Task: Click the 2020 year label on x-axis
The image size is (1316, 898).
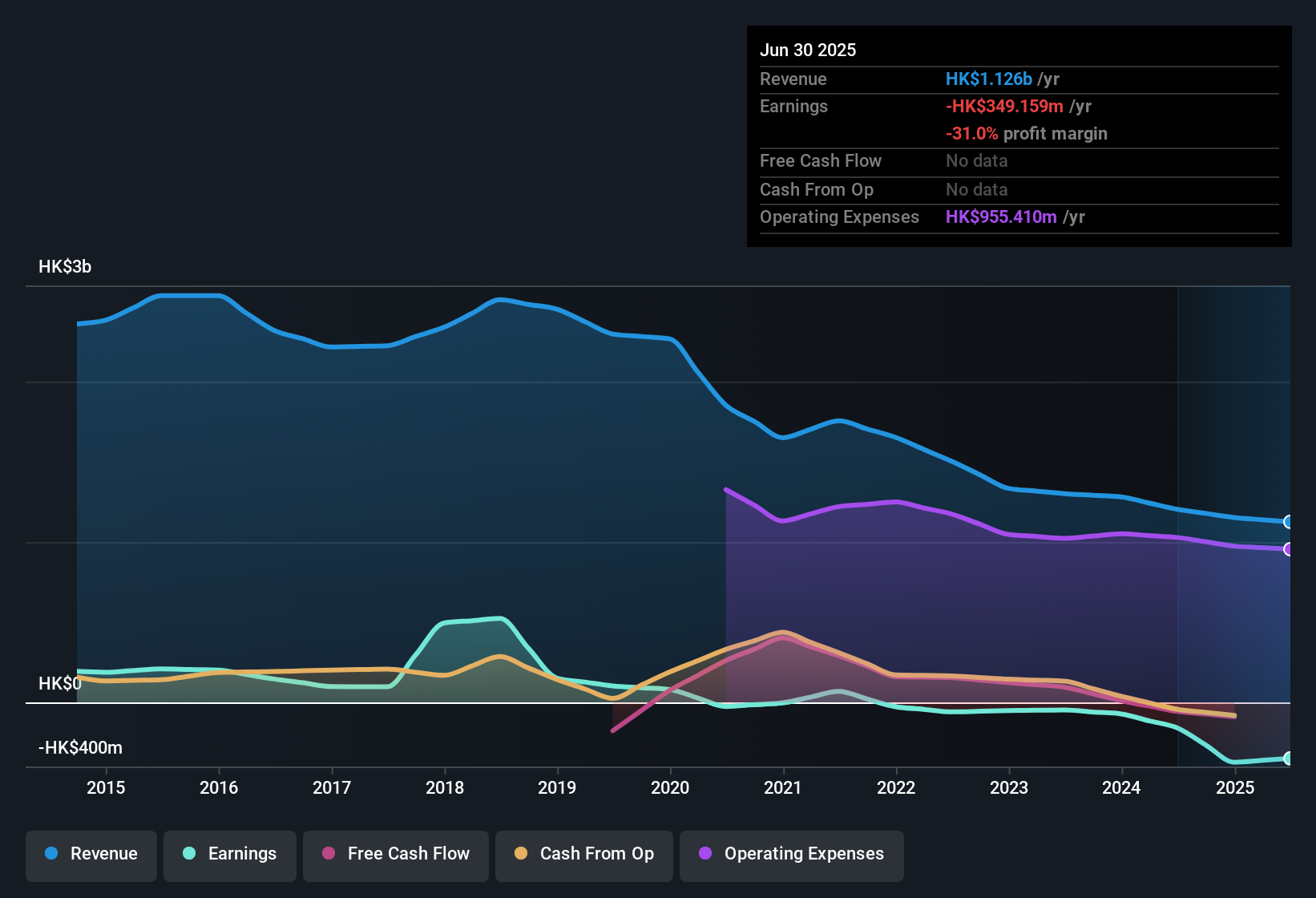Action: click(x=670, y=787)
